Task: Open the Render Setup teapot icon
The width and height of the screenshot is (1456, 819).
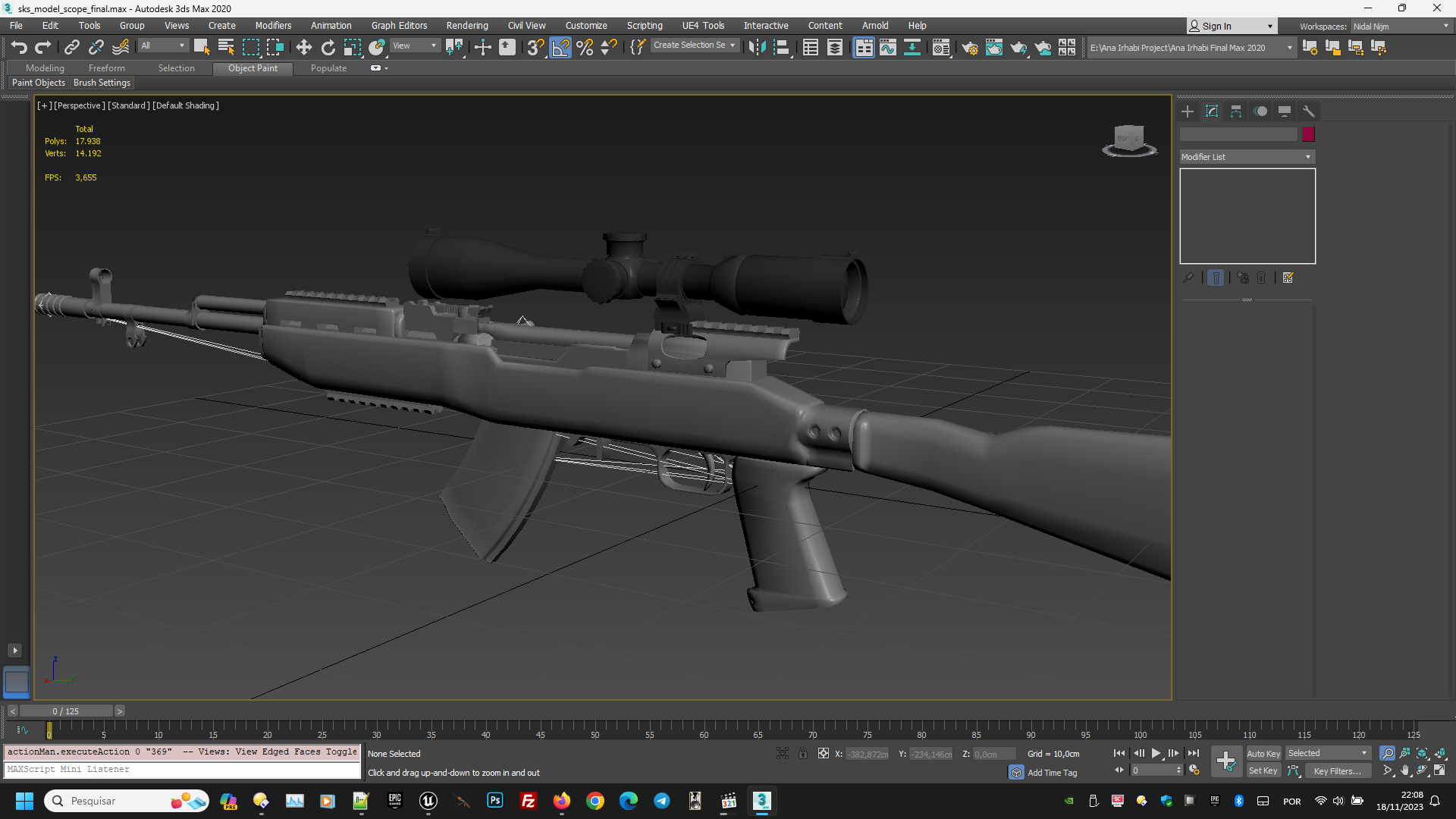Action: pos(970,47)
